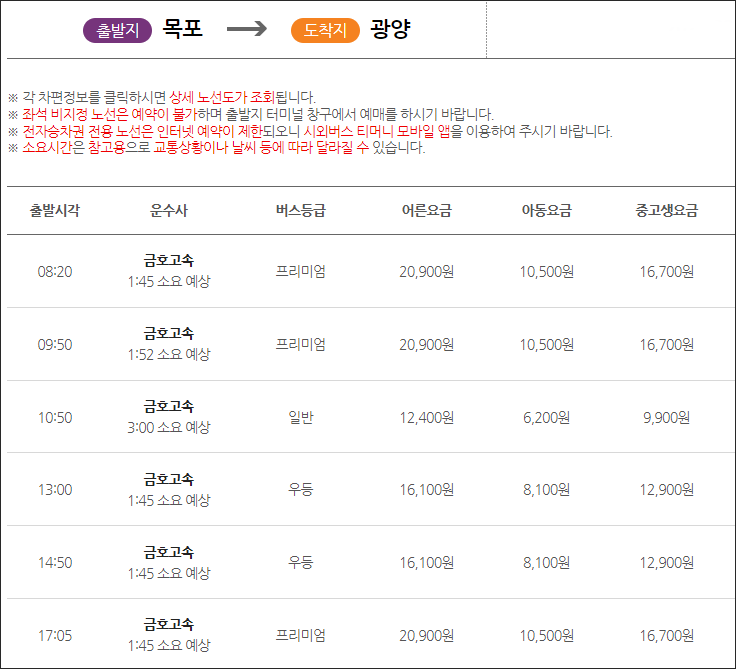This screenshot has height=669, width=736.
Task: Click the 운수사 column header
Action: click(169, 210)
